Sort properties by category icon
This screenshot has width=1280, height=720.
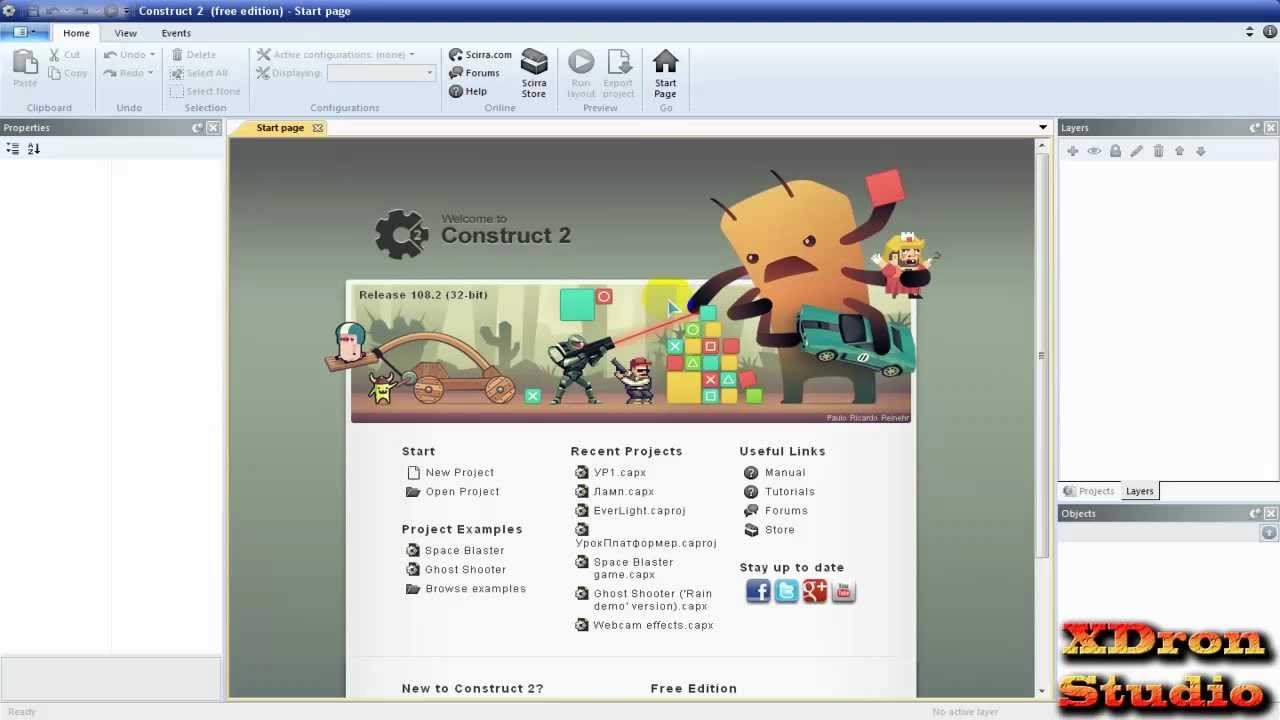[x=13, y=148]
